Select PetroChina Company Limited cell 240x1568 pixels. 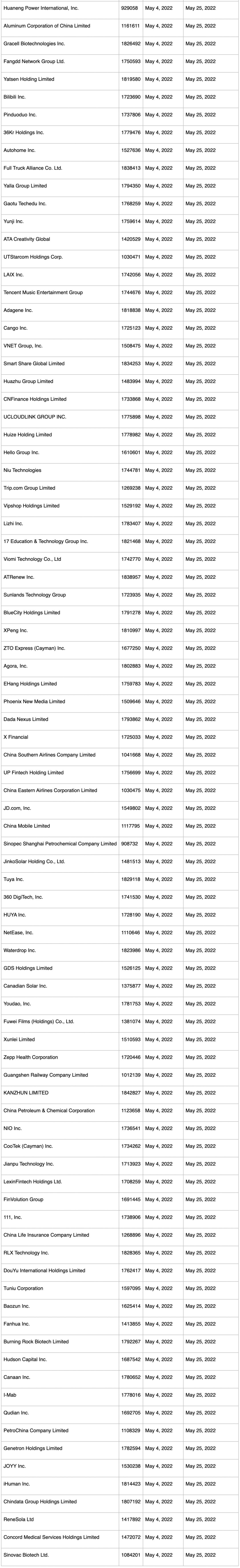pyautogui.click(x=36, y=1430)
